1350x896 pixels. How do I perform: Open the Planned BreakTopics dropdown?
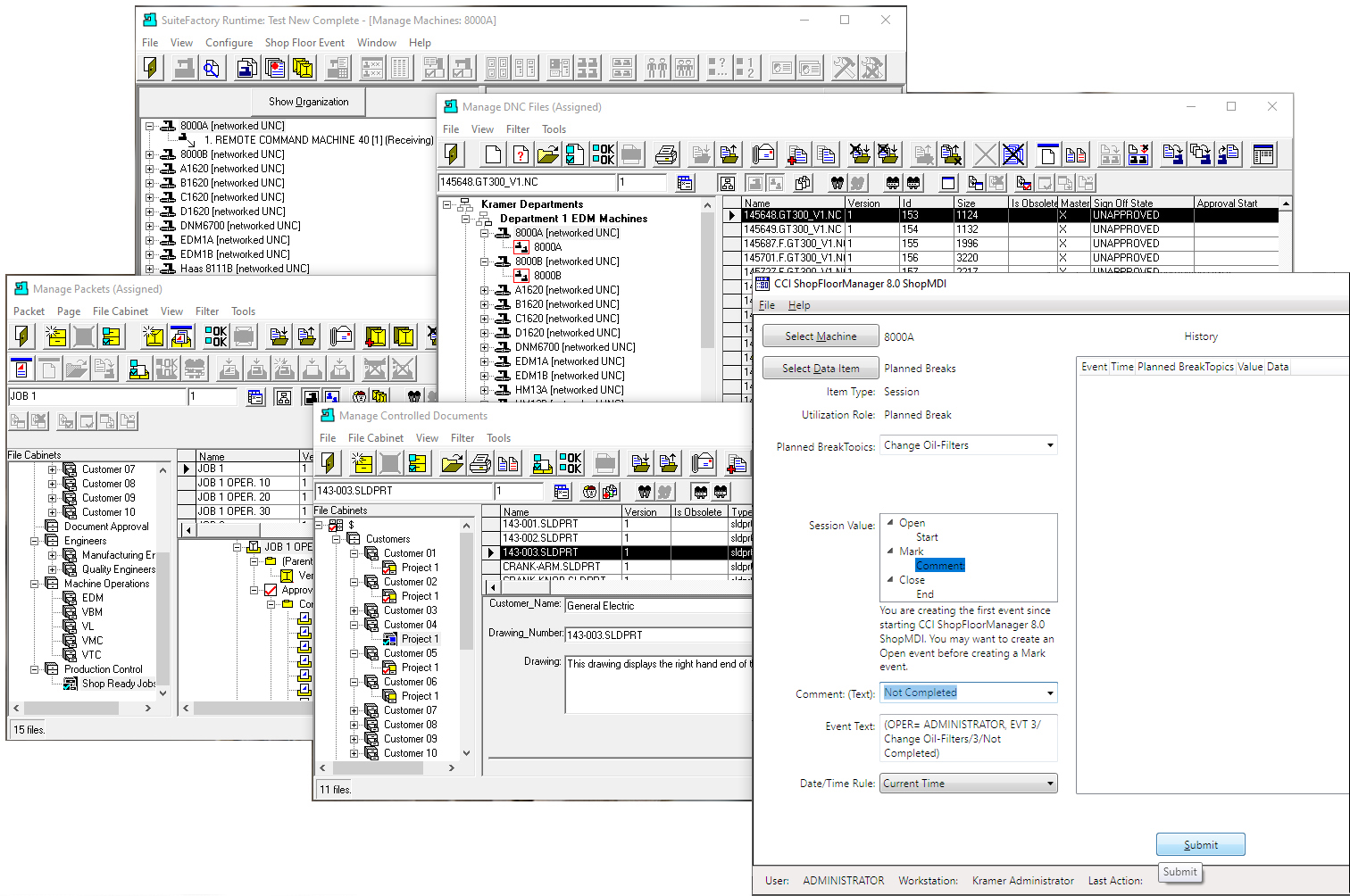pos(1050,445)
